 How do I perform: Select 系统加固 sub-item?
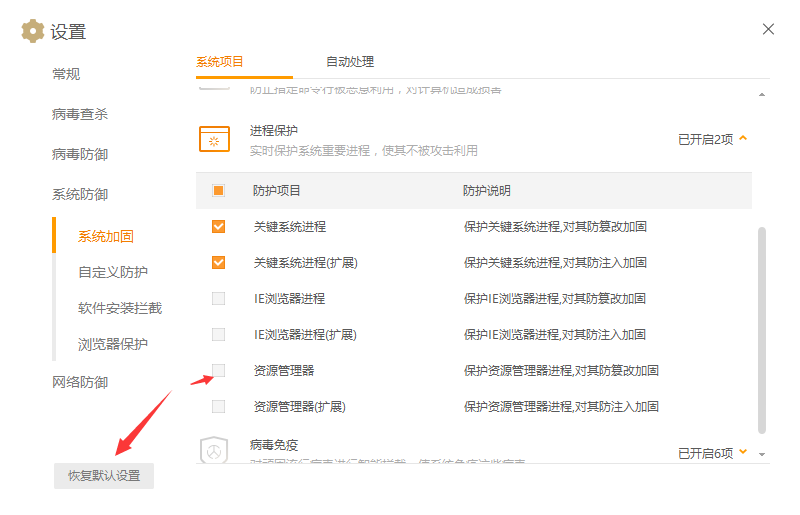coord(106,236)
